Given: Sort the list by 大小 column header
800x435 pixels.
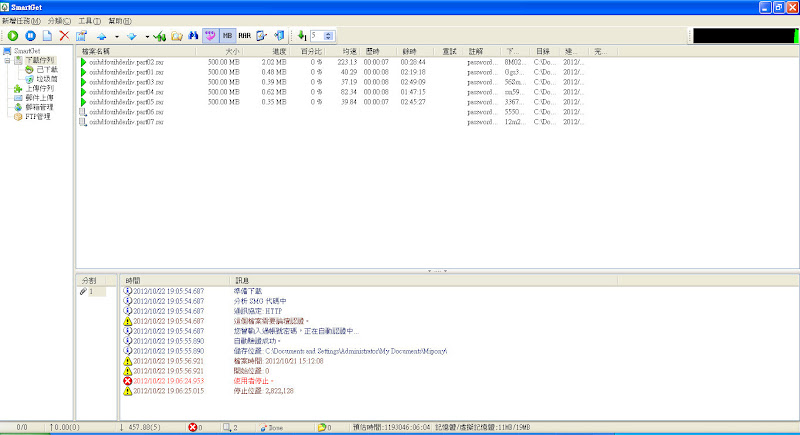Looking at the screenshot, I should tap(232, 50).
